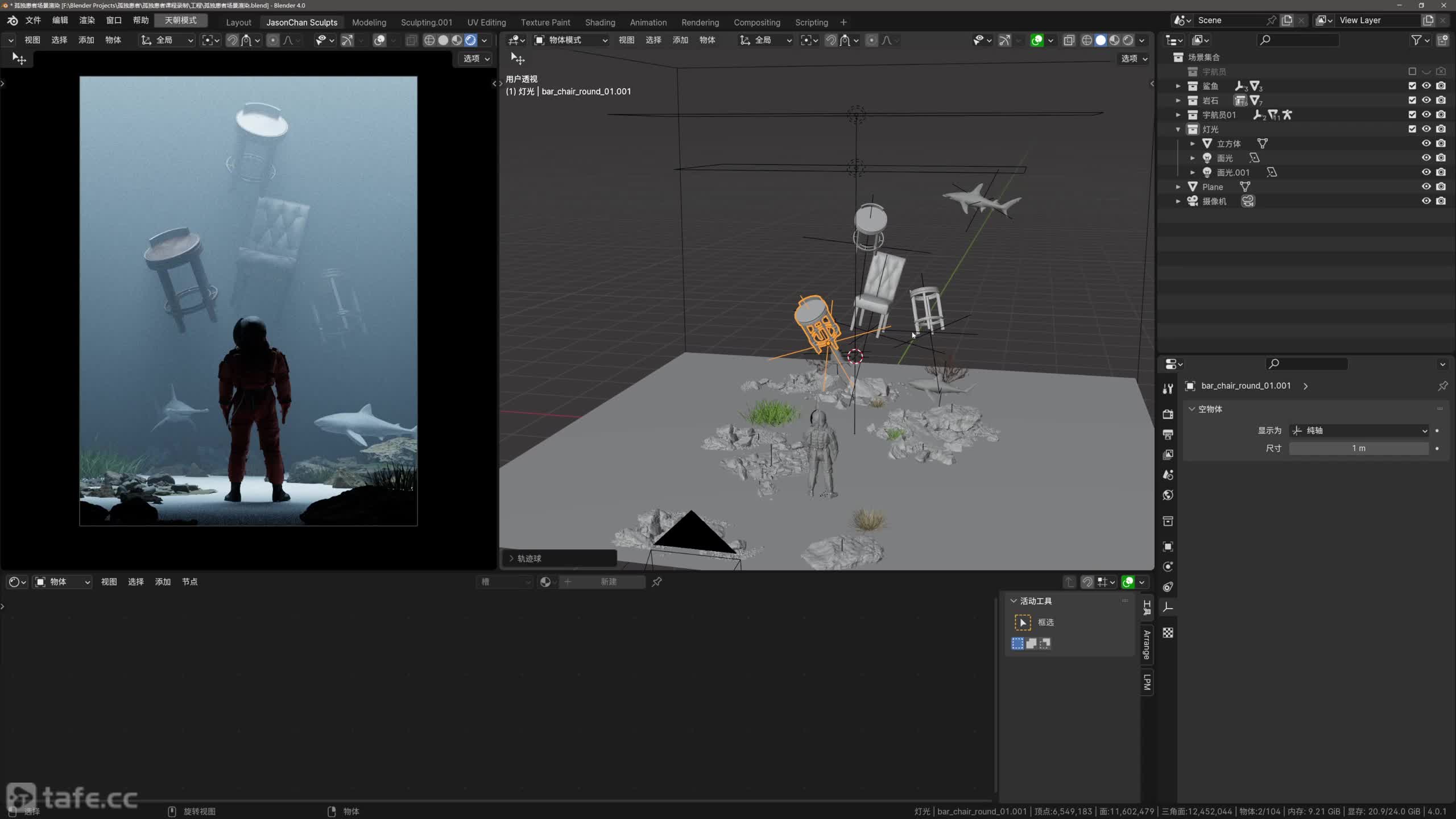Select rendered shading in the right viewport
Viewport: 1456px width, 819px height.
coord(1128,40)
